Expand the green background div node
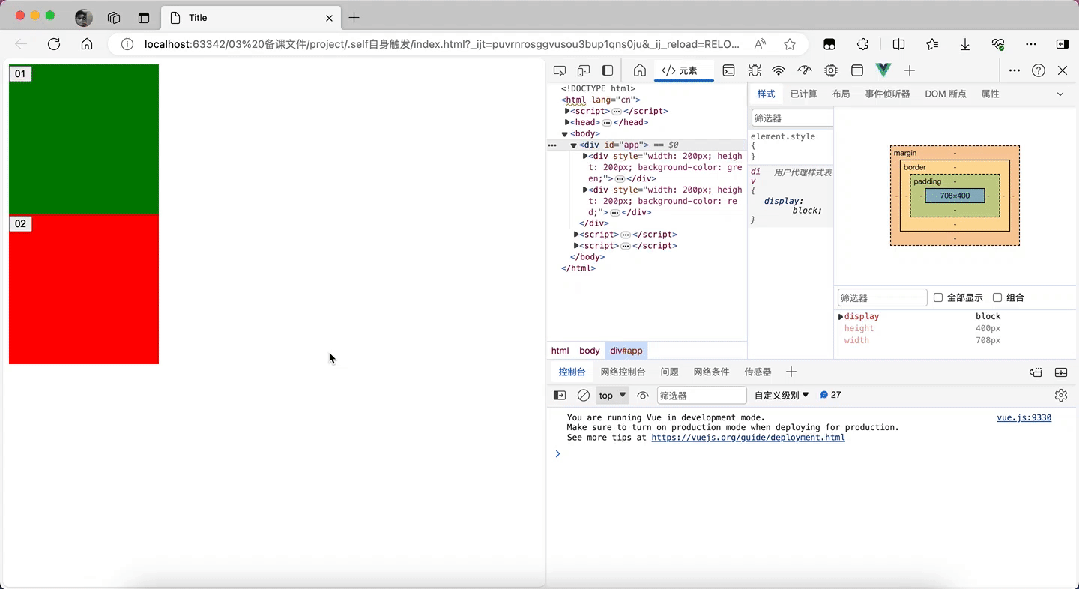The height and width of the screenshot is (589, 1079). pos(585,156)
